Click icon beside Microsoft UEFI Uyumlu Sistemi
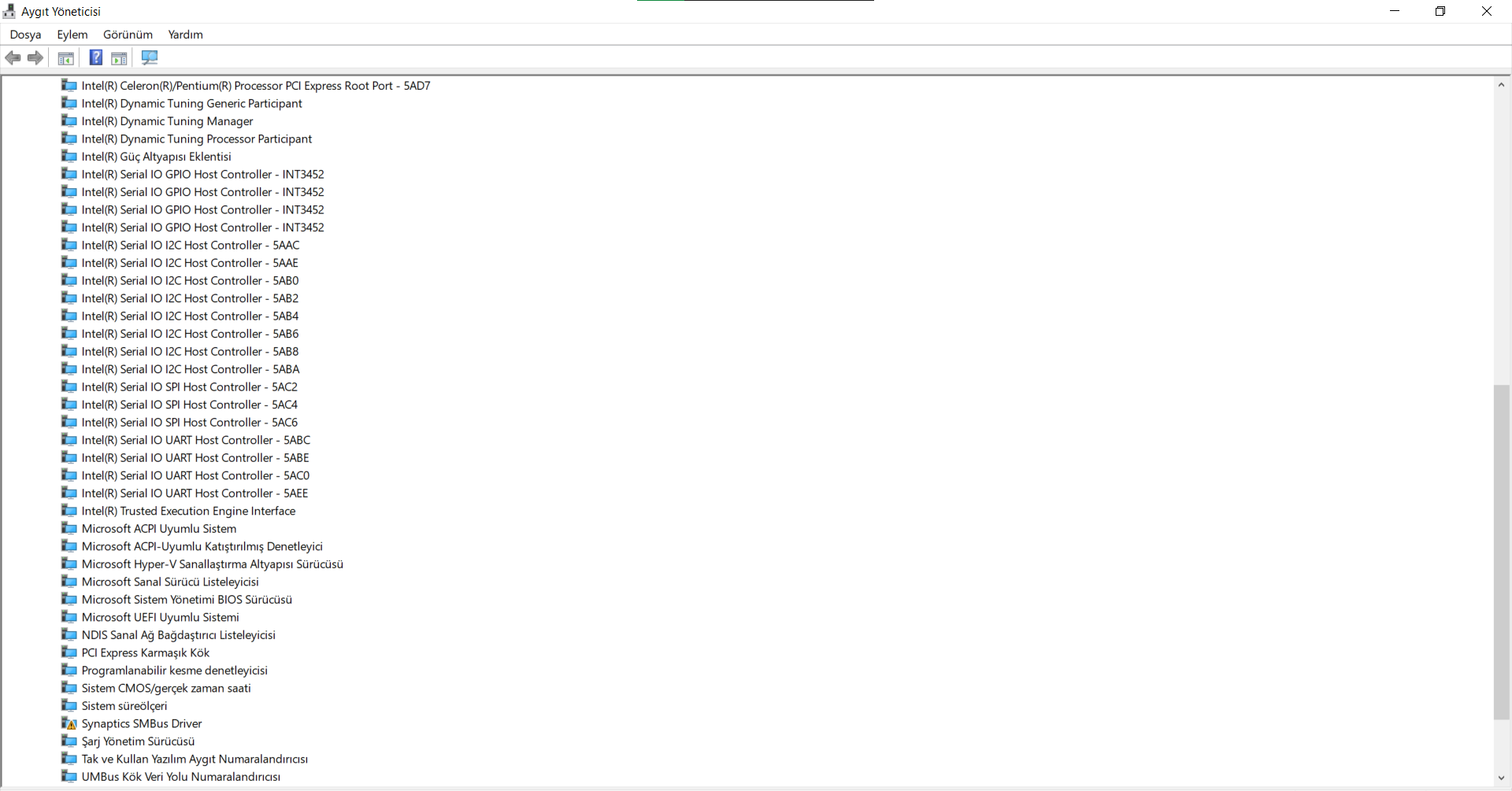Image resolution: width=1512 pixels, height=791 pixels. tap(69, 617)
